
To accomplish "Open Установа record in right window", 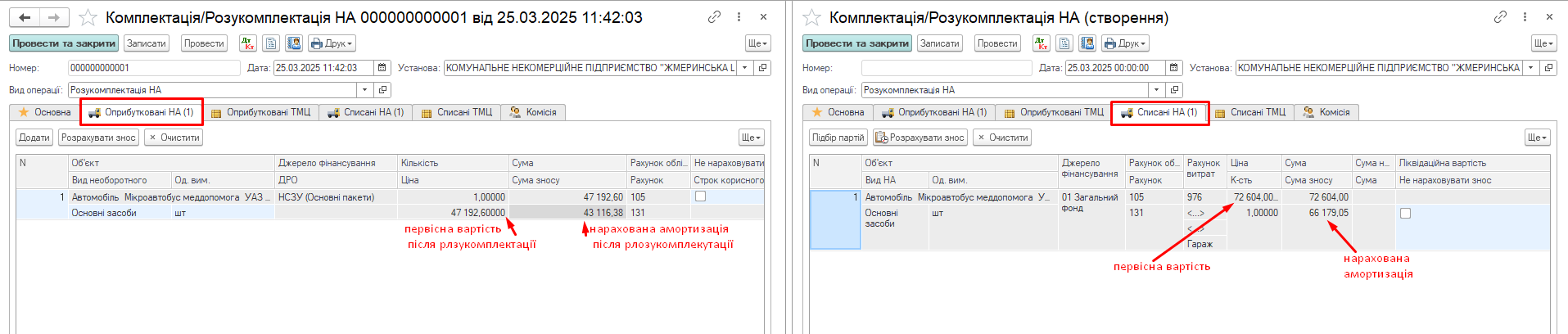I will click(1548, 68).
